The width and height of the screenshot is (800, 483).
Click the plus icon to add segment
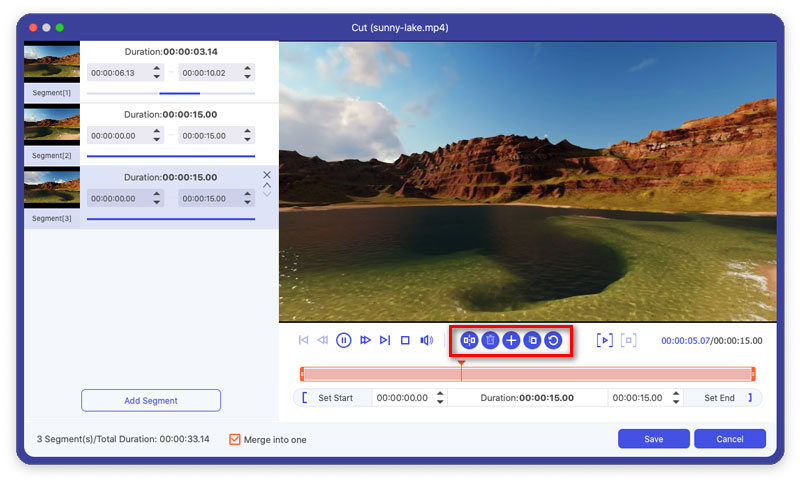point(511,341)
